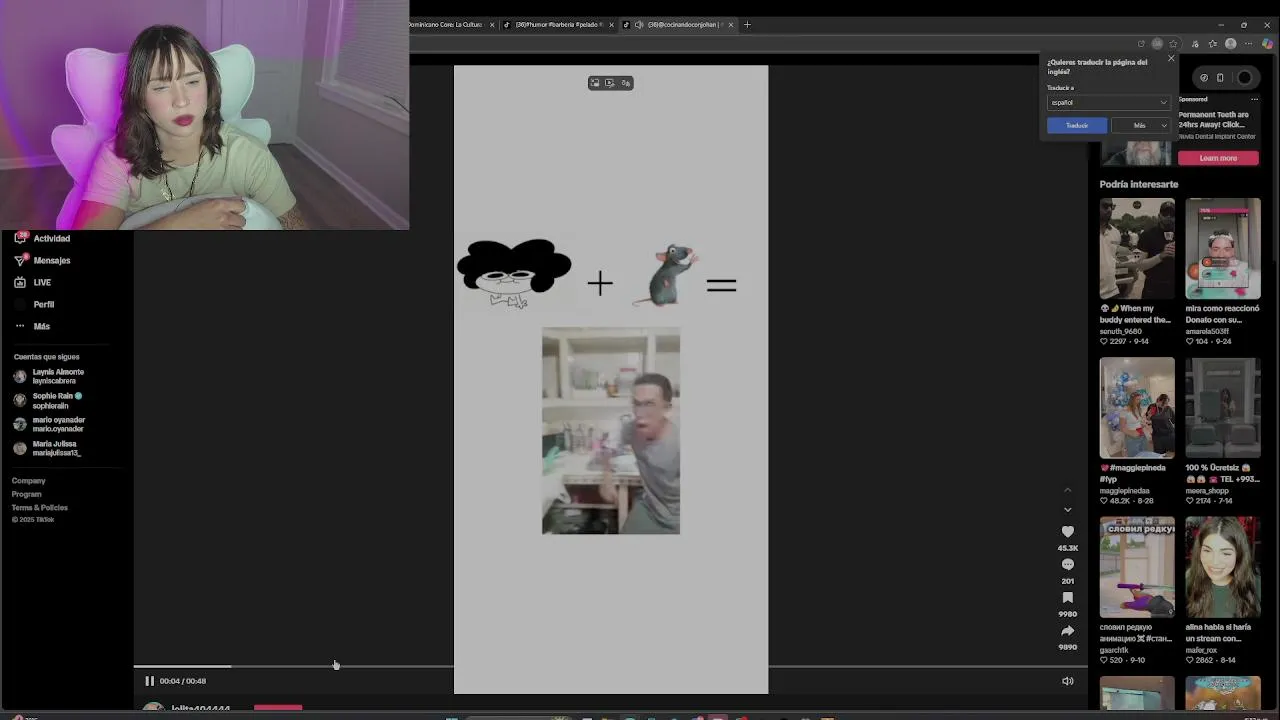Open the LIVE section in the sidebar
The image size is (1280, 720).
pyautogui.click(x=33, y=282)
